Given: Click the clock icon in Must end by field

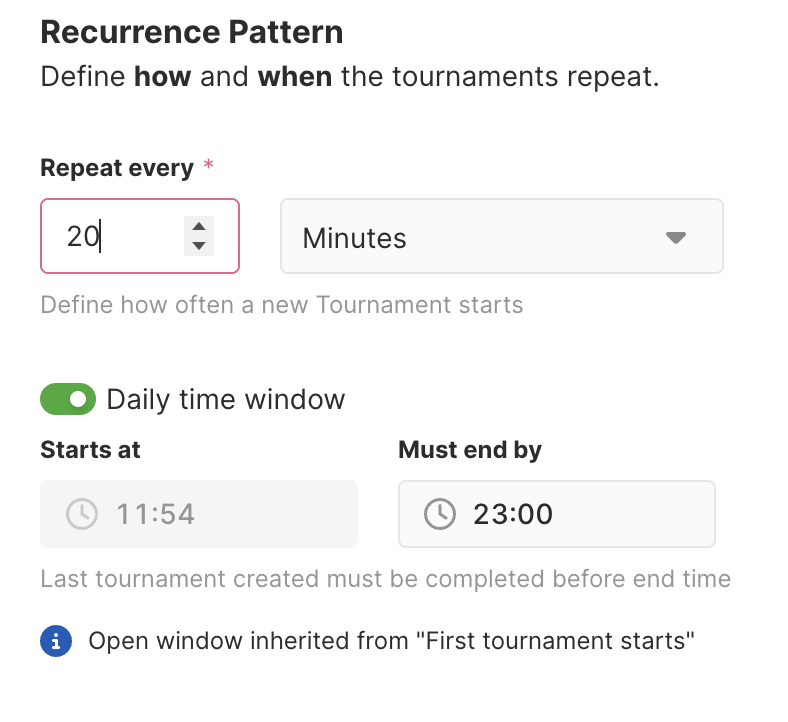Looking at the screenshot, I should (x=439, y=514).
